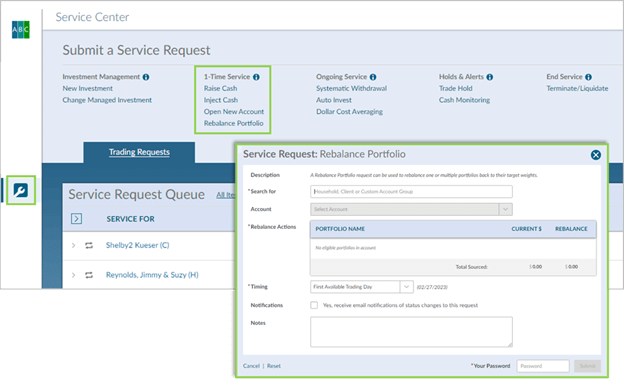Close the Rebalance Portfolio dialog

[x=596, y=155]
